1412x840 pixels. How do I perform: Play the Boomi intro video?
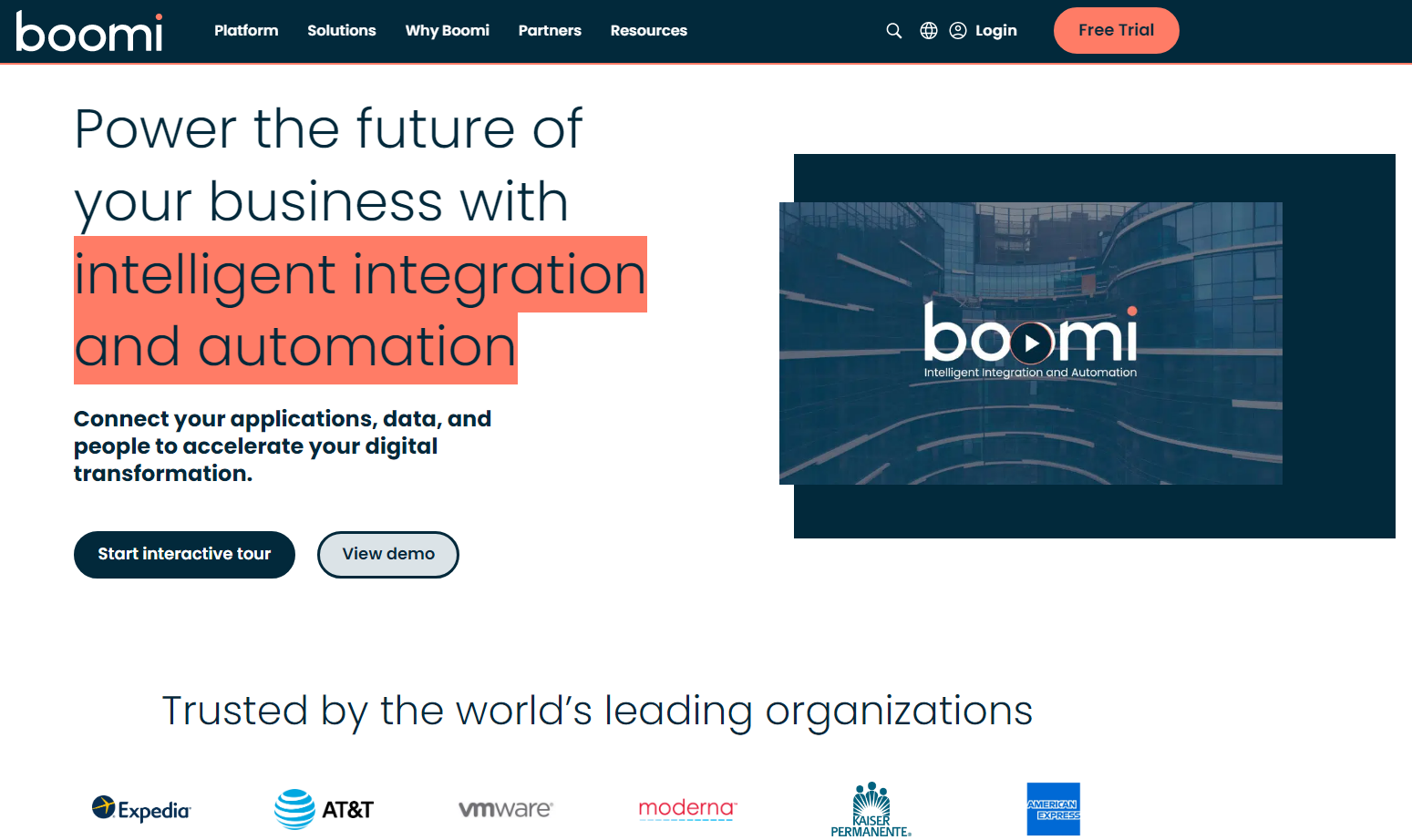tap(1032, 343)
